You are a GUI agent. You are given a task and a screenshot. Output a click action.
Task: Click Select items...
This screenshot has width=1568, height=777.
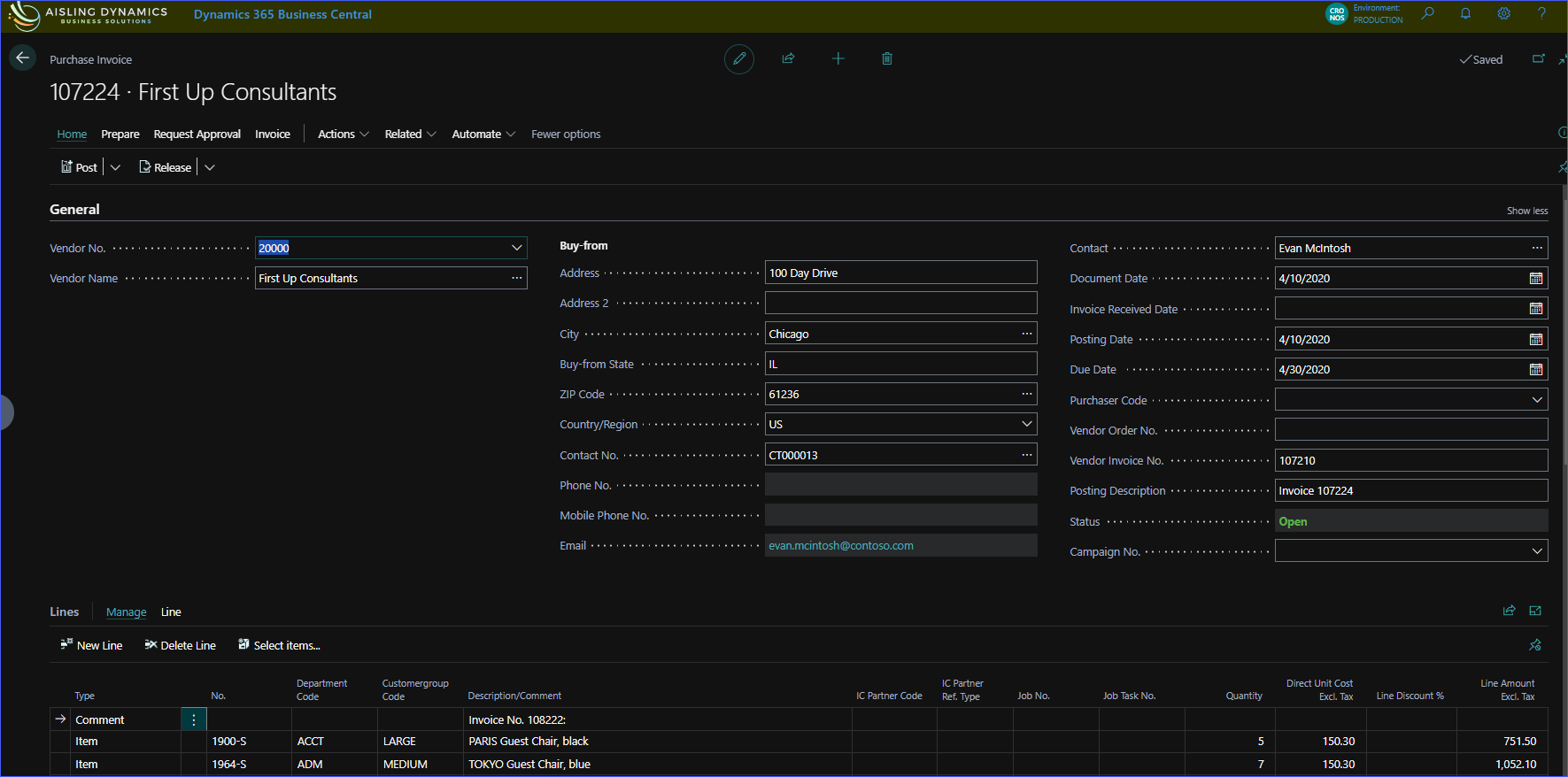point(279,645)
